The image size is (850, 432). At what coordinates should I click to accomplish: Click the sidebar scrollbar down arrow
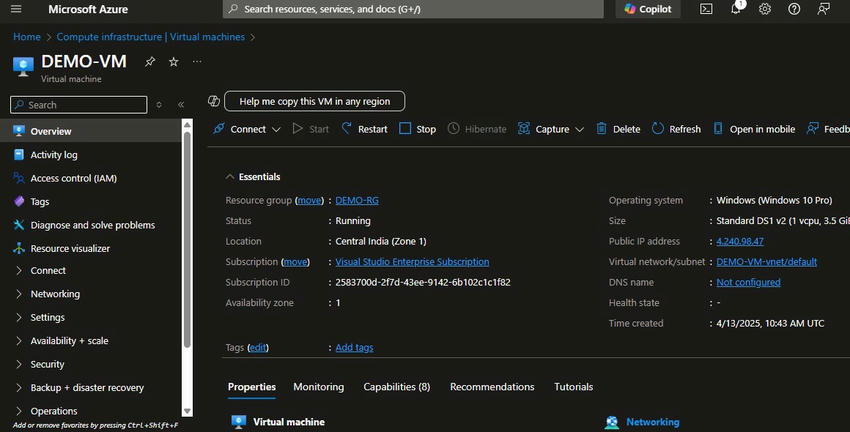[x=187, y=411]
